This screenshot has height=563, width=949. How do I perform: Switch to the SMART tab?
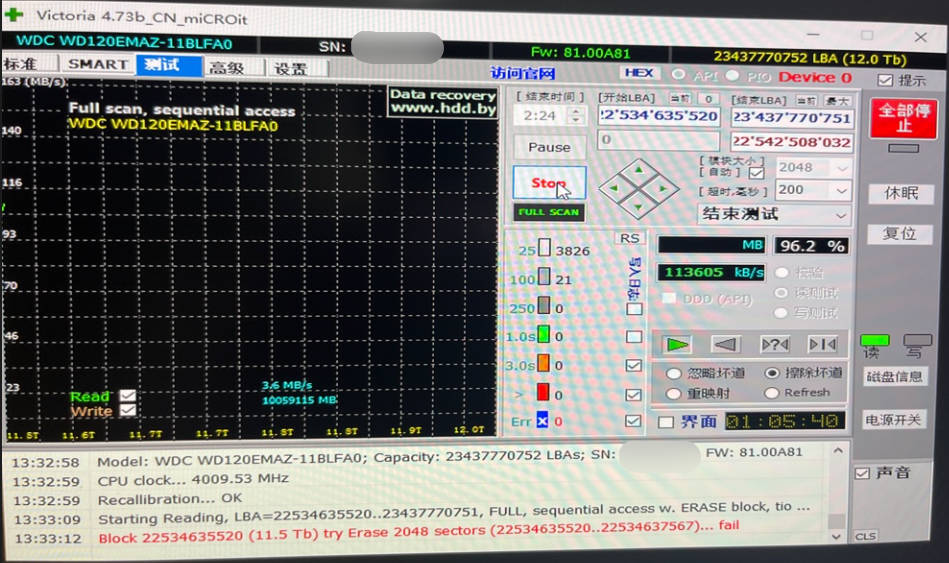97,65
